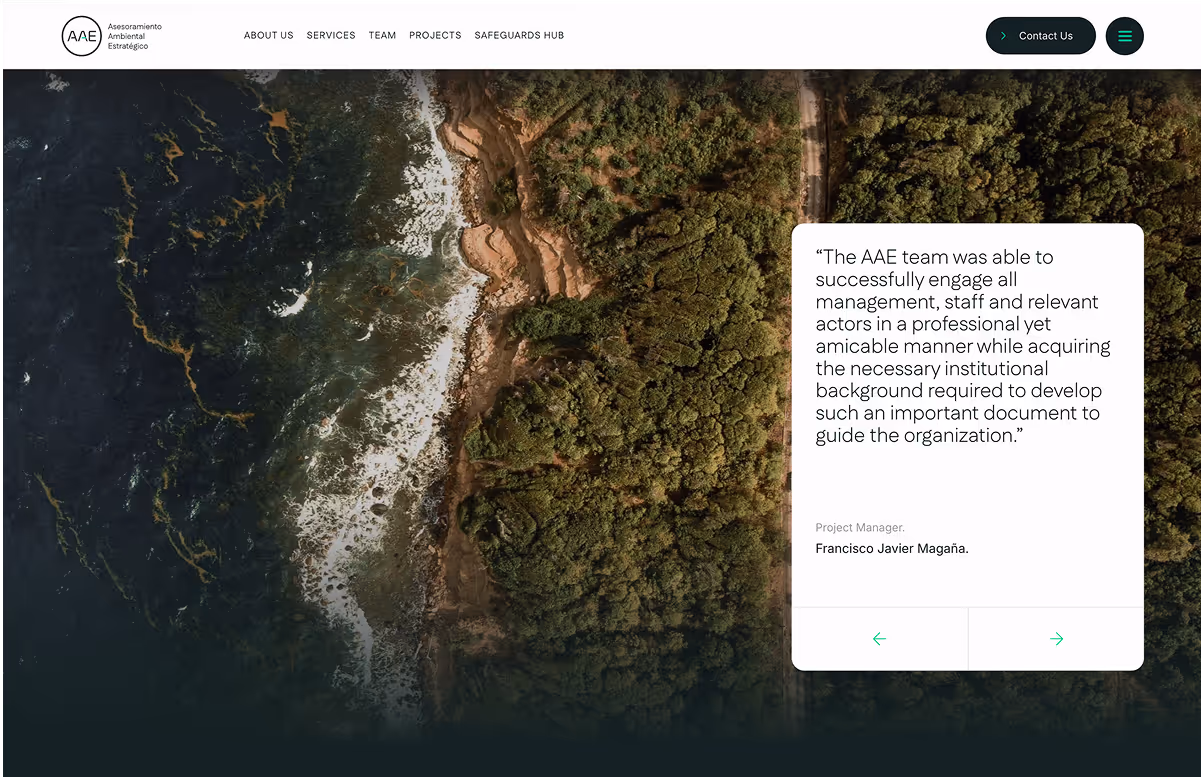Advance to next testimonial with right arrow

[1056, 639]
